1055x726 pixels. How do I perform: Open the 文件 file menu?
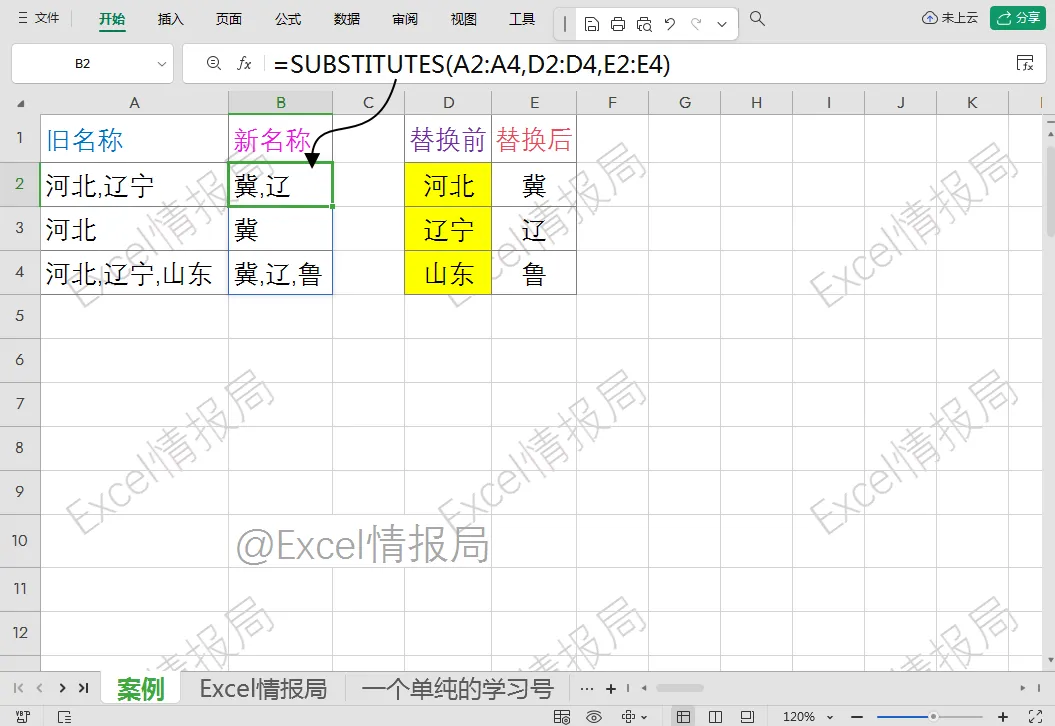click(39, 18)
